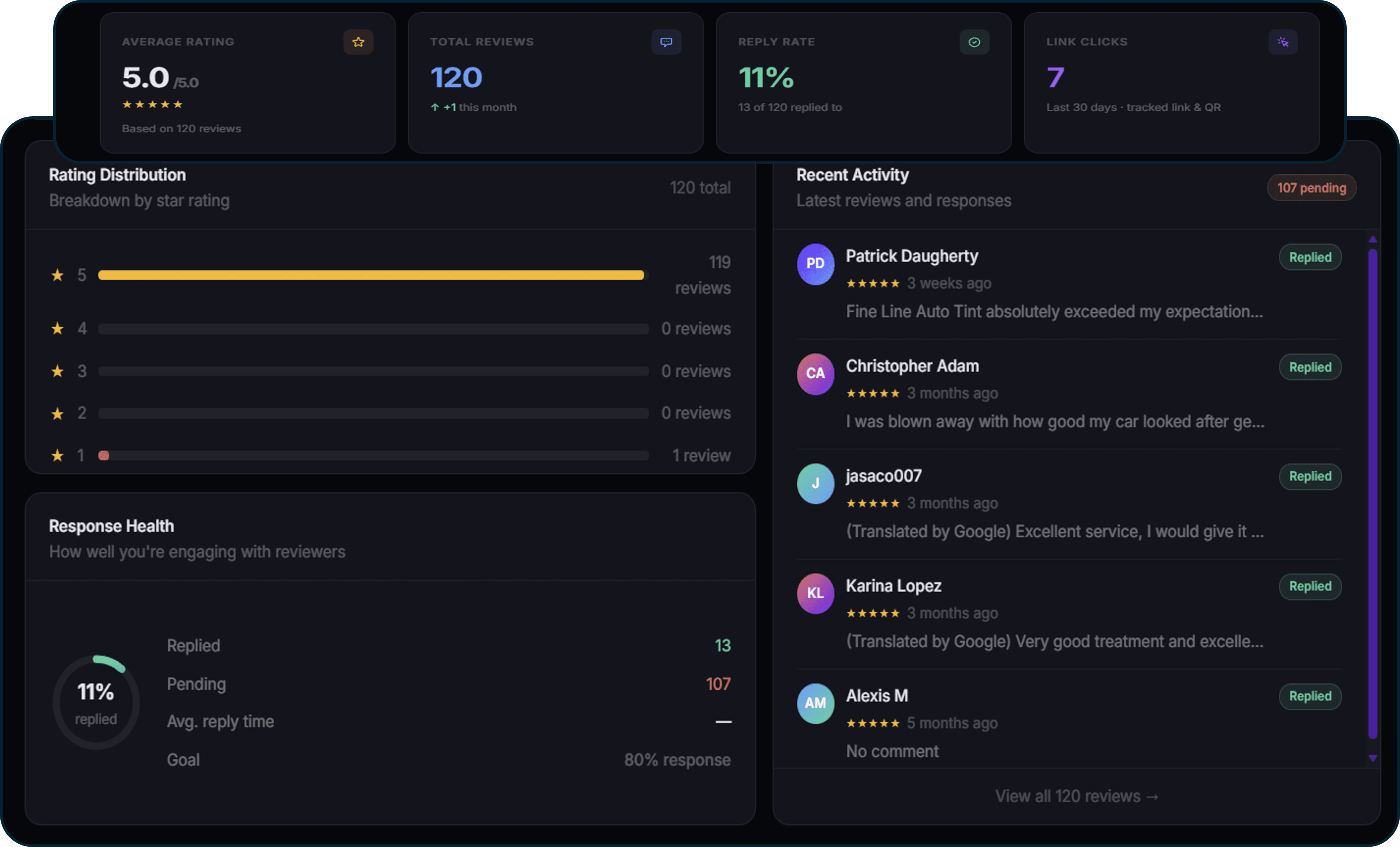This screenshot has height=847, width=1400.
Task: Open Karina Lopez's KL avatar
Action: click(x=815, y=593)
